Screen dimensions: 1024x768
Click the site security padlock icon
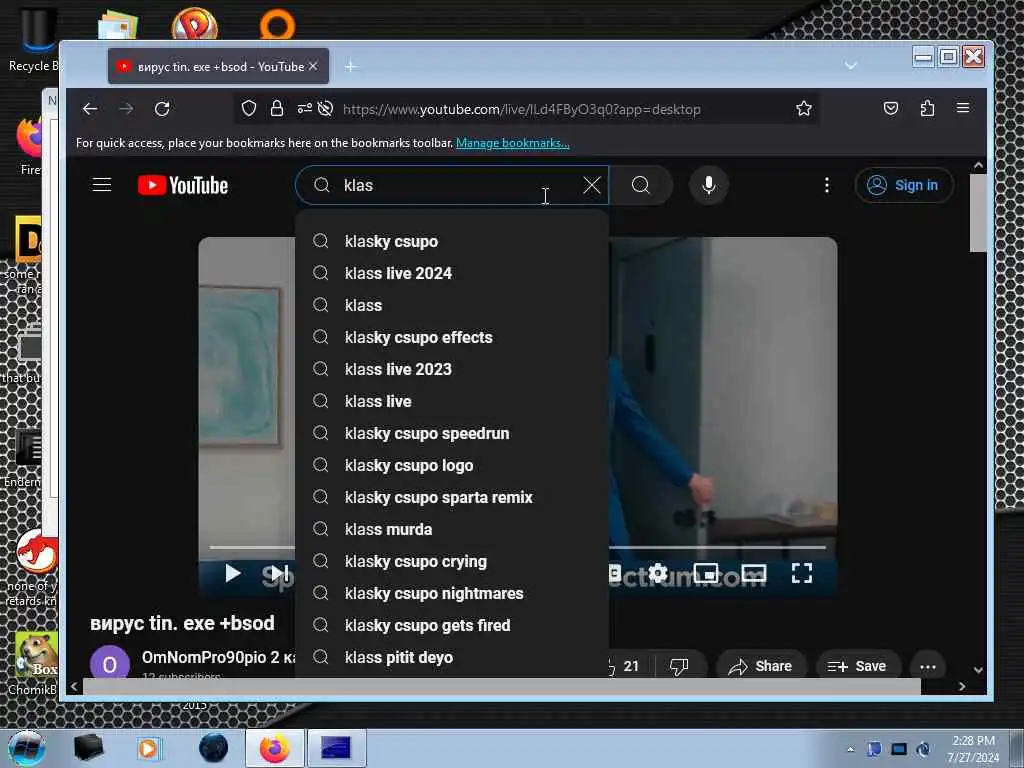click(277, 108)
